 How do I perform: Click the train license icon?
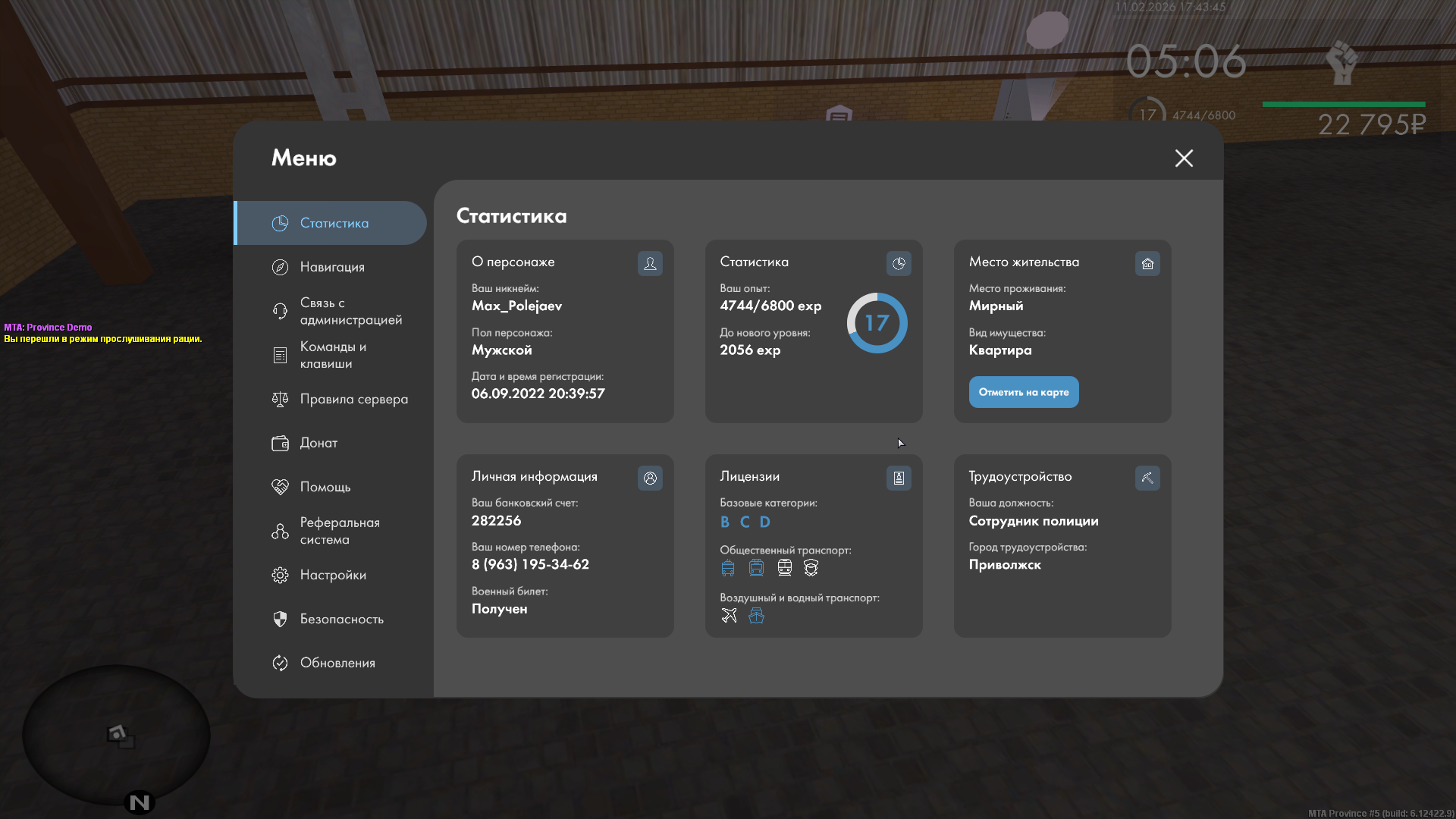[784, 567]
